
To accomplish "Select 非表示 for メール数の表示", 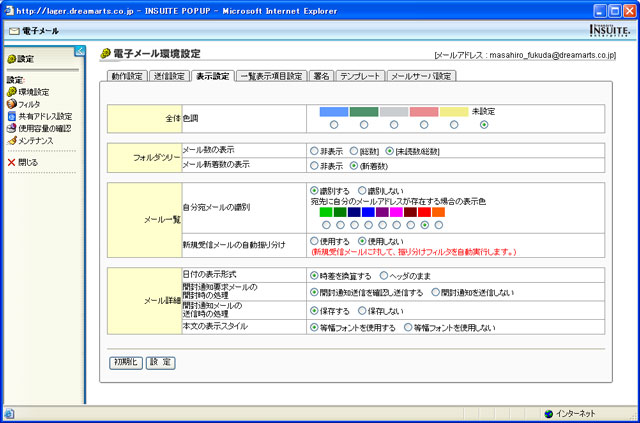I will (314, 151).
